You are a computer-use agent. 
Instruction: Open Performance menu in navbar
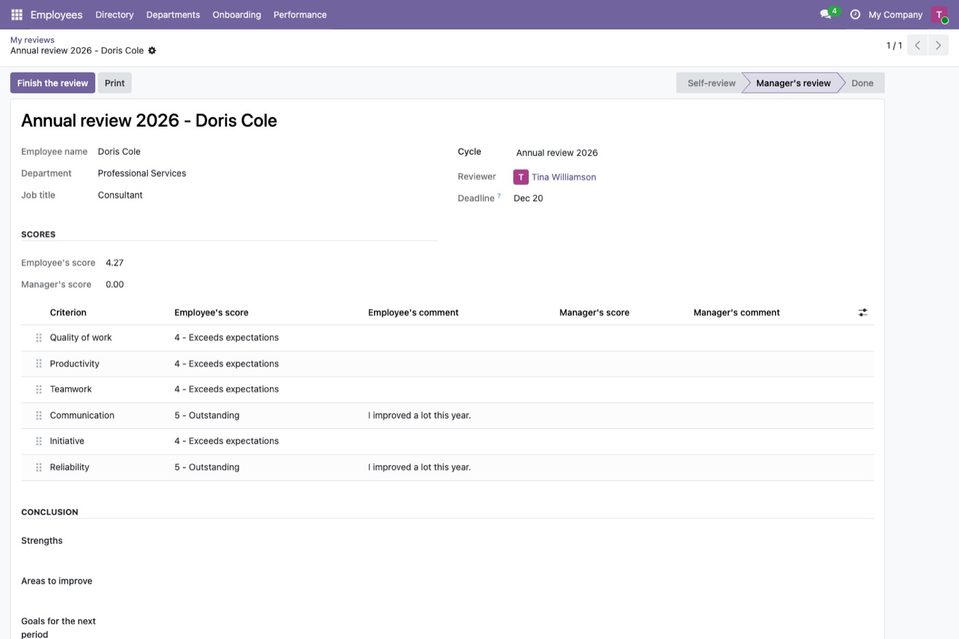300,15
